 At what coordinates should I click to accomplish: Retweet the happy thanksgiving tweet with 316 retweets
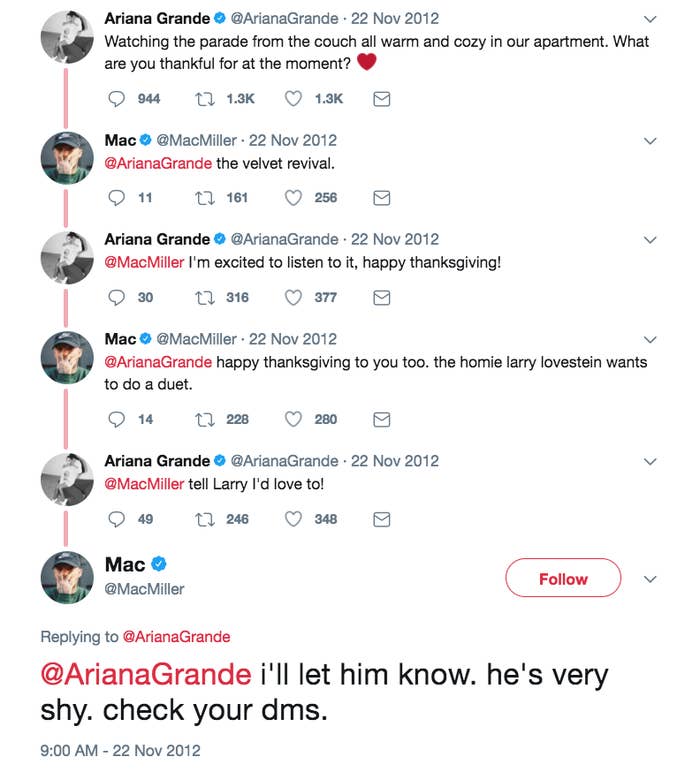[206, 297]
